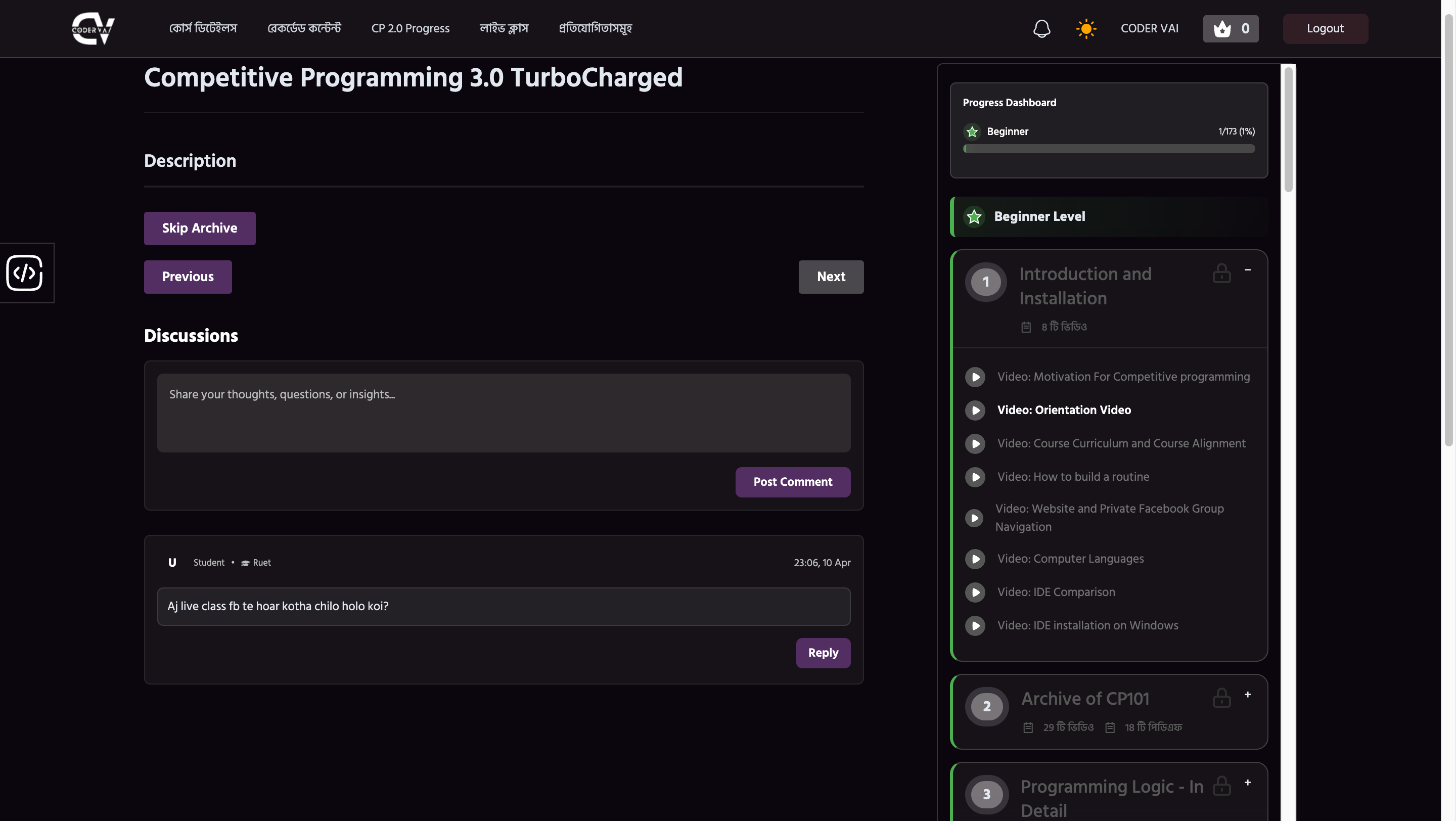Toggle light mode with the sun icon
1456x821 pixels.
1086,29
